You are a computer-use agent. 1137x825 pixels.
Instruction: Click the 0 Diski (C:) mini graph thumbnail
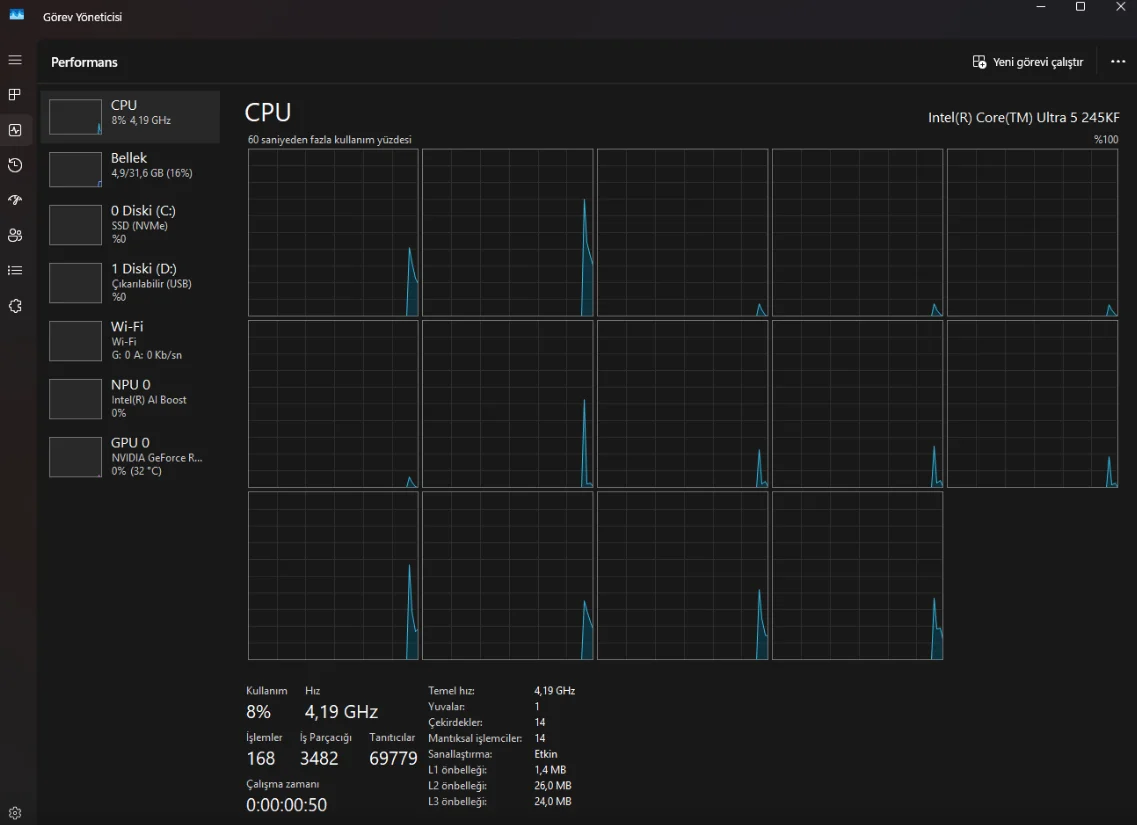tap(75, 225)
